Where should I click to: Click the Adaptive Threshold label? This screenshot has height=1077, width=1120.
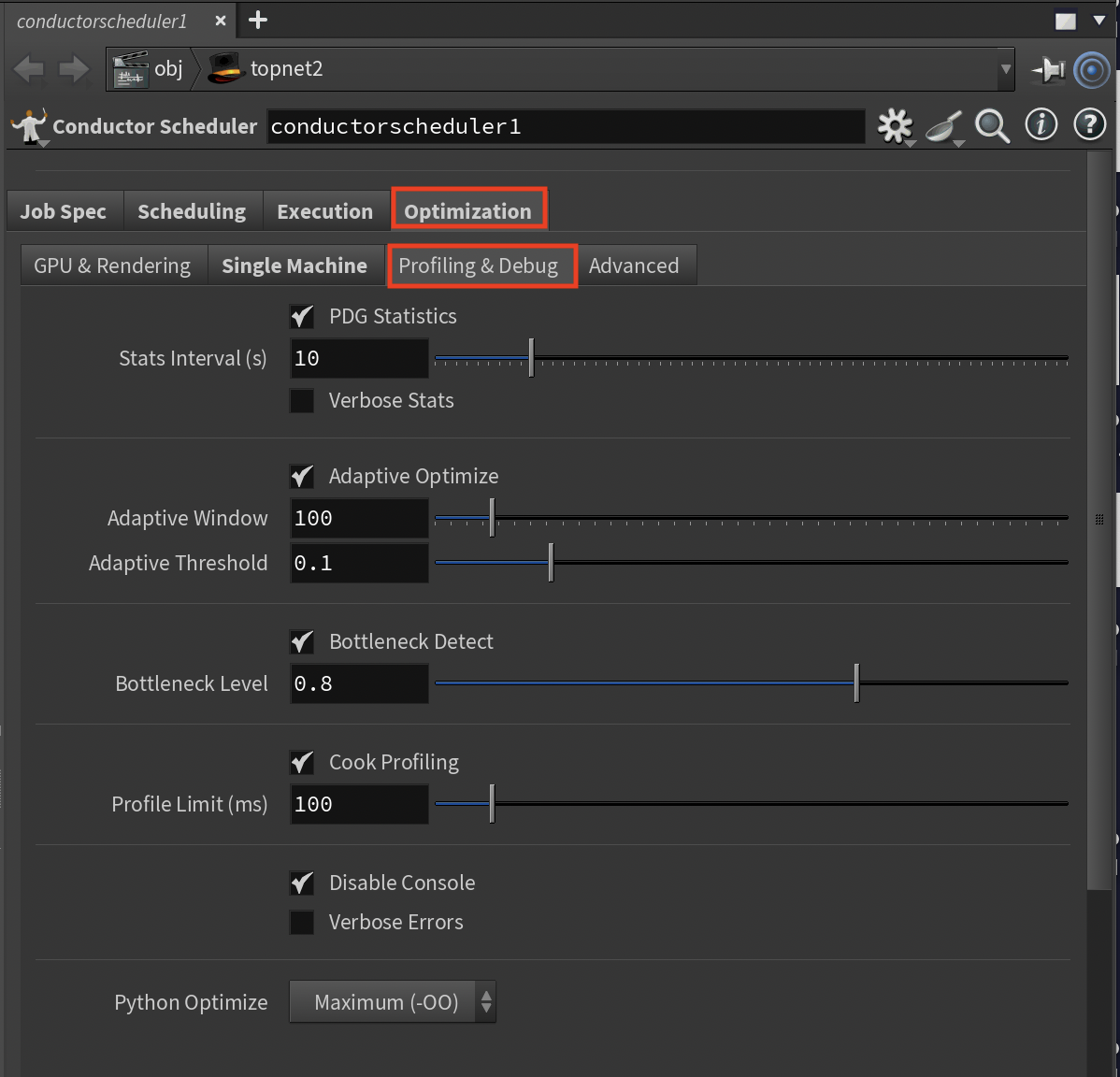(x=179, y=564)
